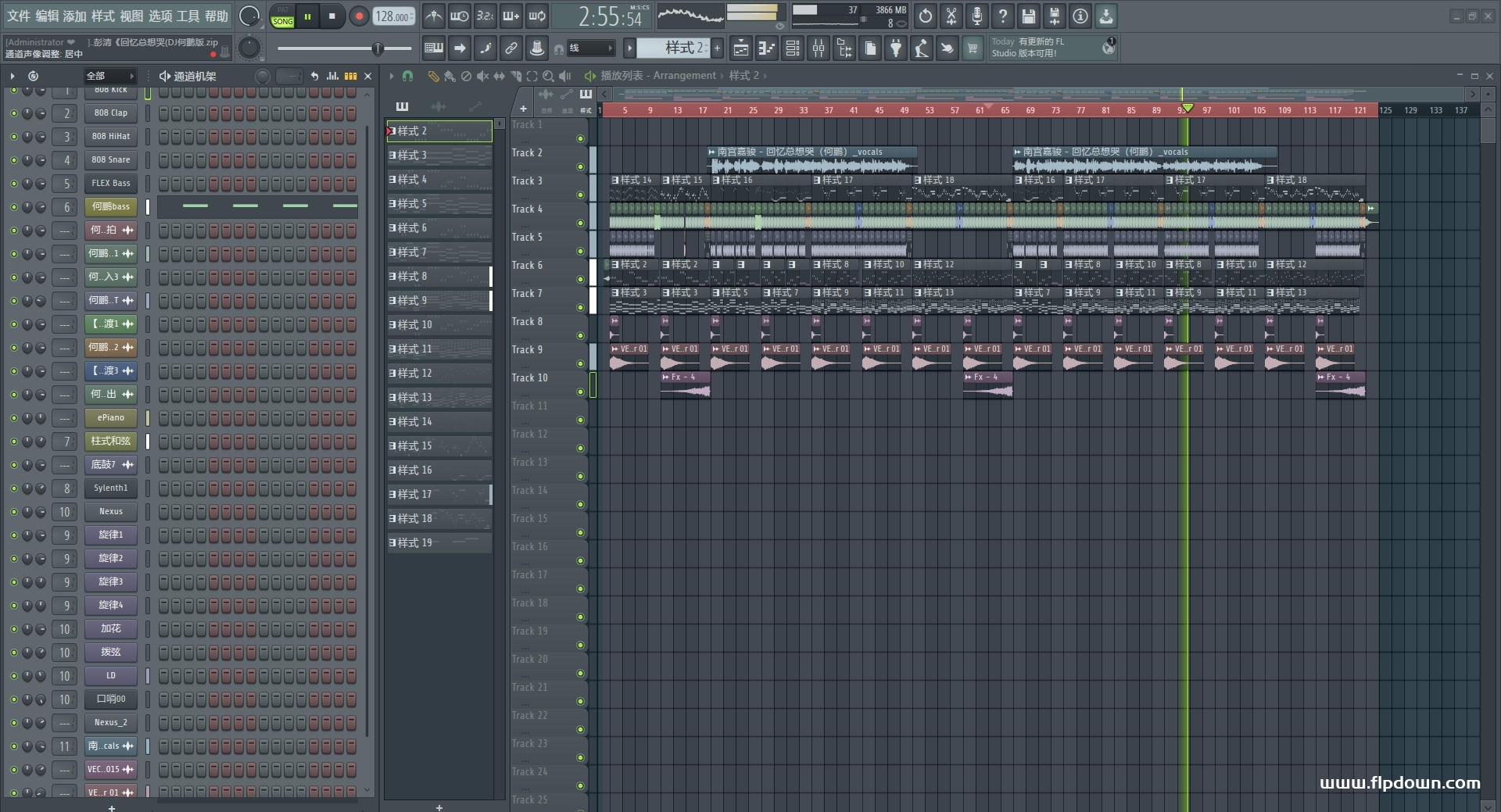Toggle SONG/PAT playback mode

pyautogui.click(x=282, y=16)
